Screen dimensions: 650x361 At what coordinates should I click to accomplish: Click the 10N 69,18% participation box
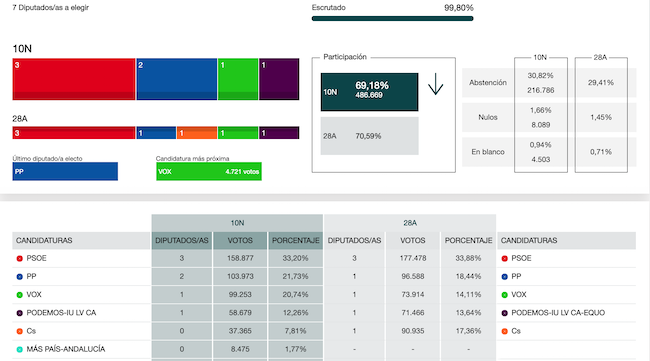coord(369,92)
